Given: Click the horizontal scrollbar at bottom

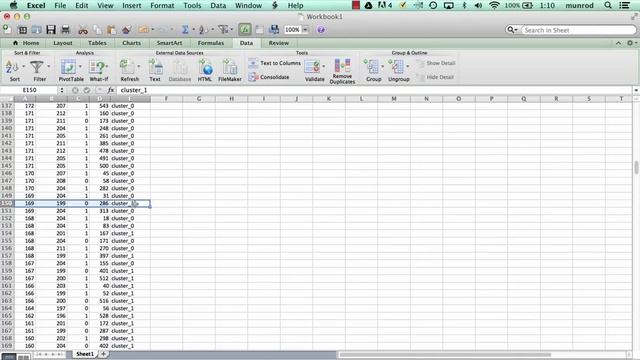Looking at the screenshot, I should point(445,354).
